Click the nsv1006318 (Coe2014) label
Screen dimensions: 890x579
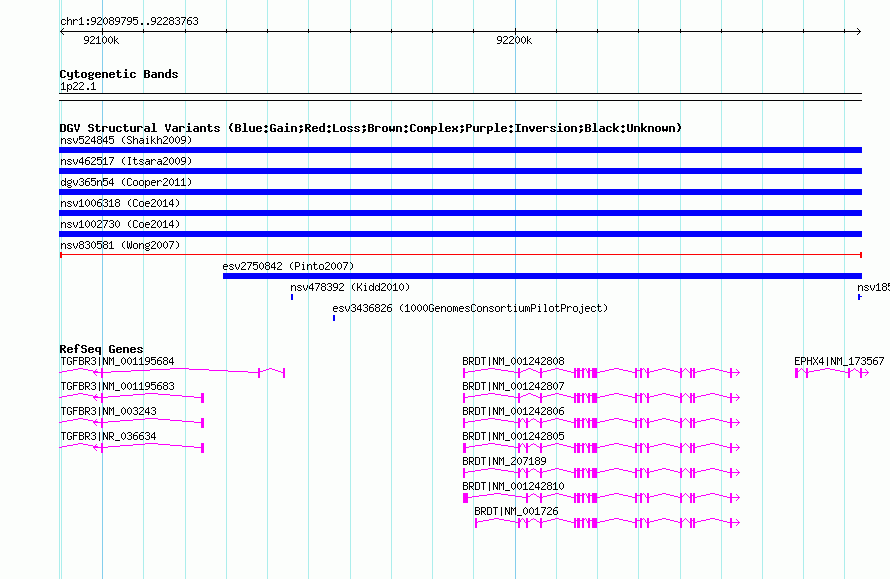(120, 203)
